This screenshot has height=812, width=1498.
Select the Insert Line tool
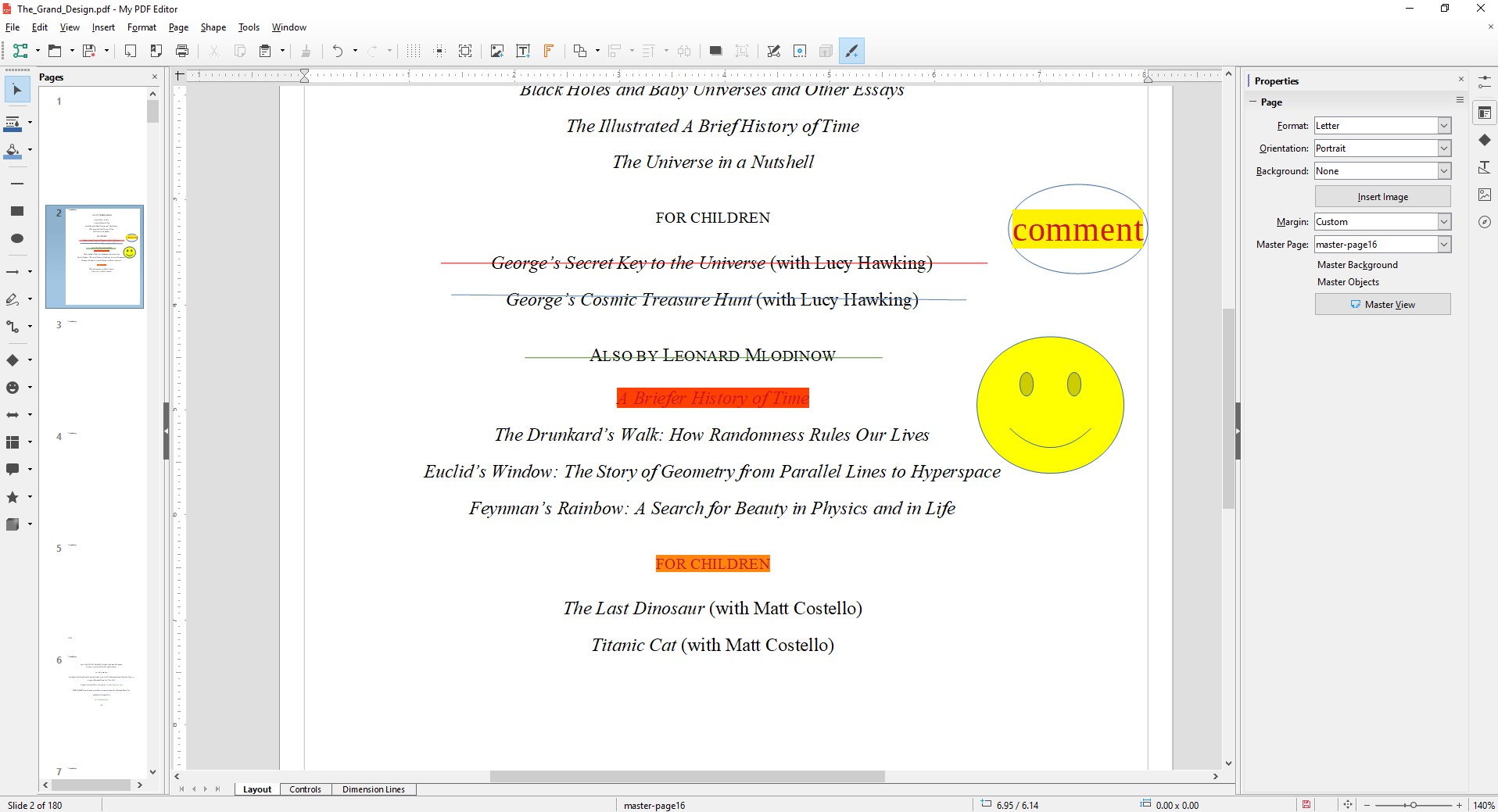pyautogui.click(x=17, y=184)
